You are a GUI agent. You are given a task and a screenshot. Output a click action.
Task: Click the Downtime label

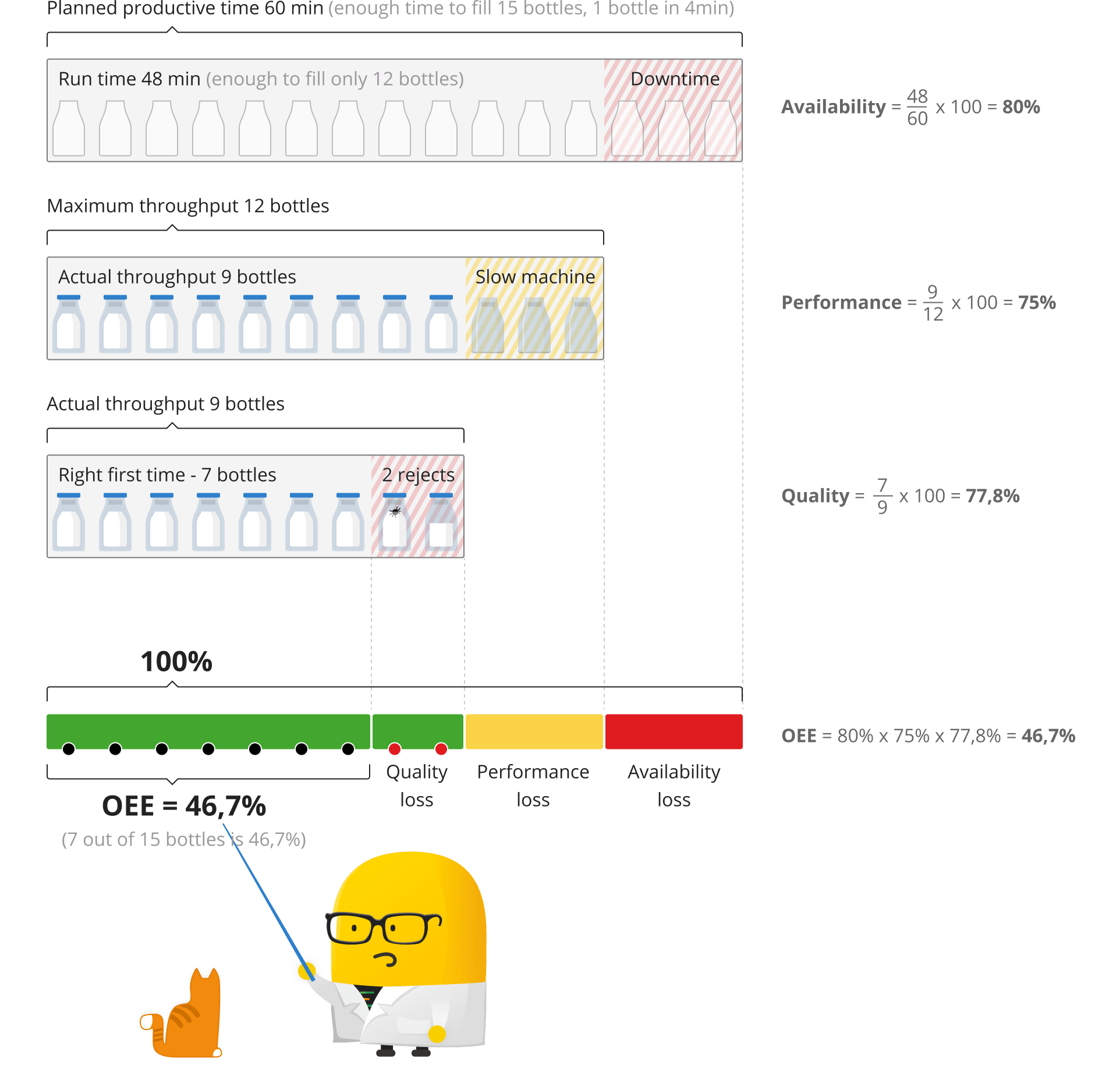pyautogui.click(x=675, y=79)
